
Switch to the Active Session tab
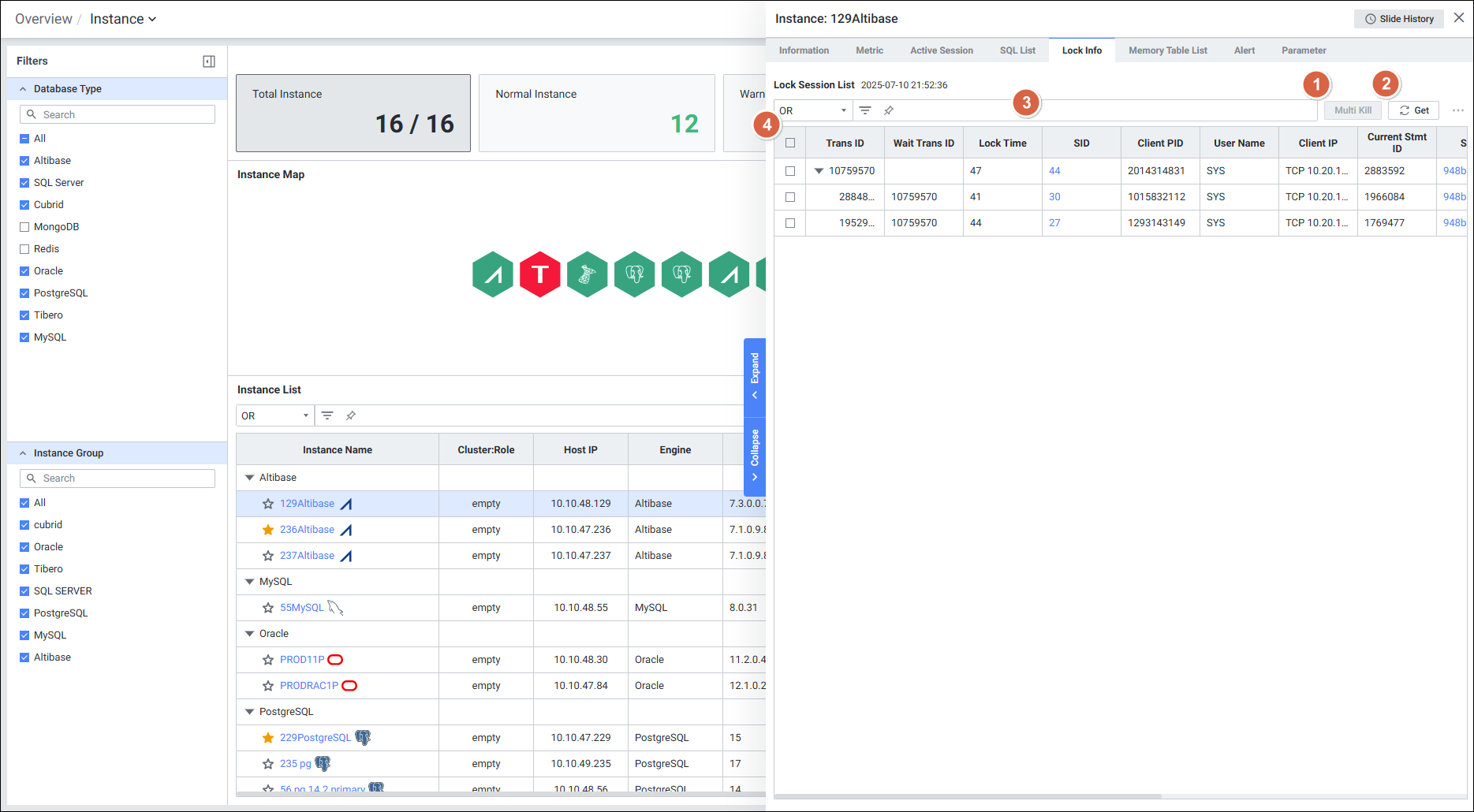click(941, 50)
